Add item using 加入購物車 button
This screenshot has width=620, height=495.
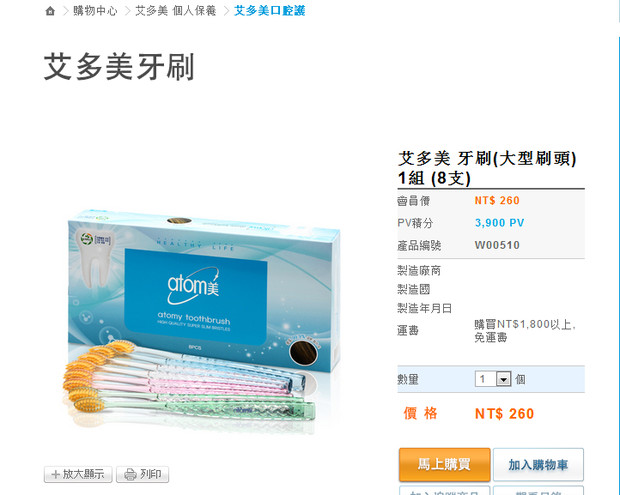click(538, 464)
